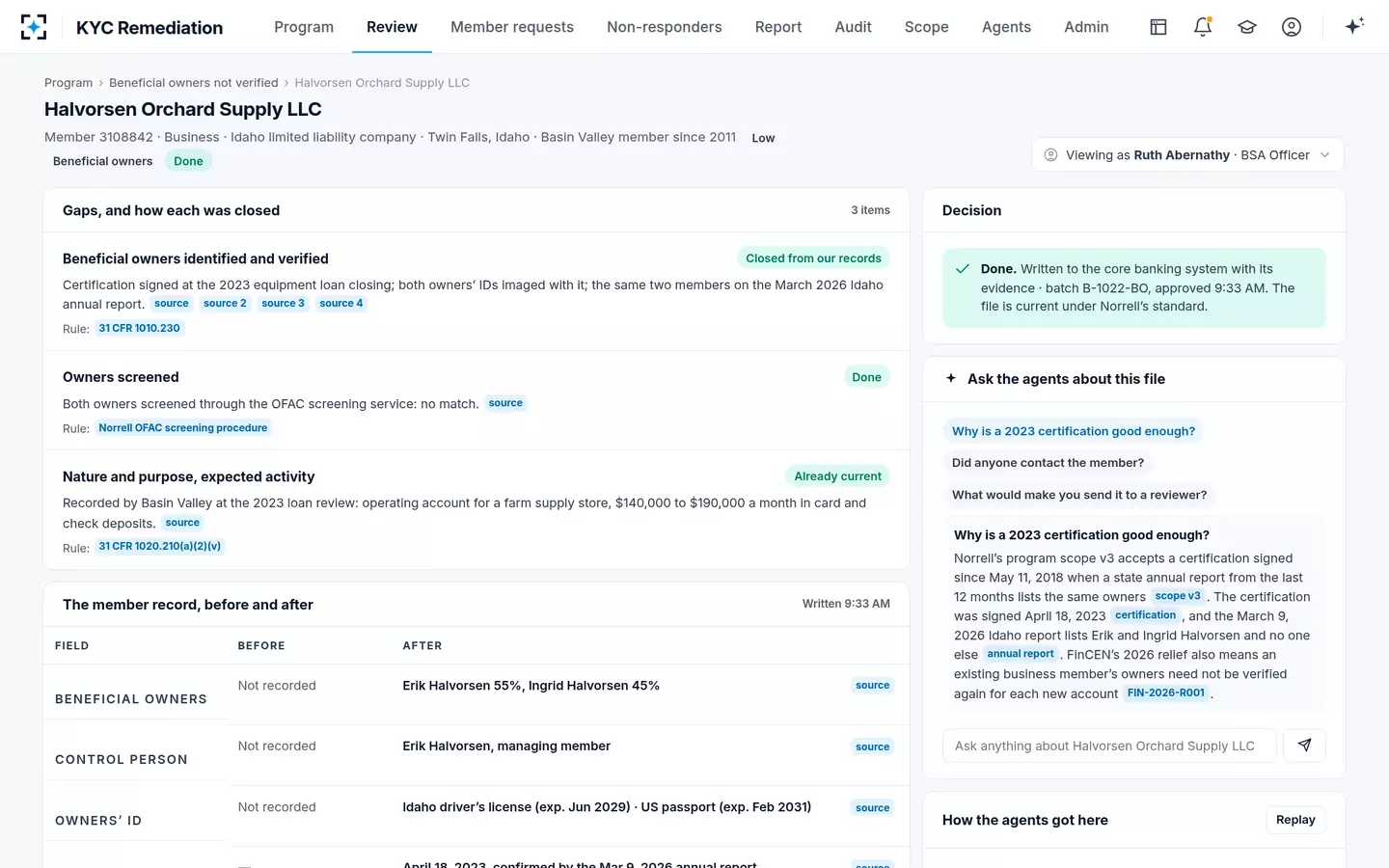Open source 4 citation for beneficial owners
Image resolution: width=1389 pixels, height=868 pixels.
341,304
